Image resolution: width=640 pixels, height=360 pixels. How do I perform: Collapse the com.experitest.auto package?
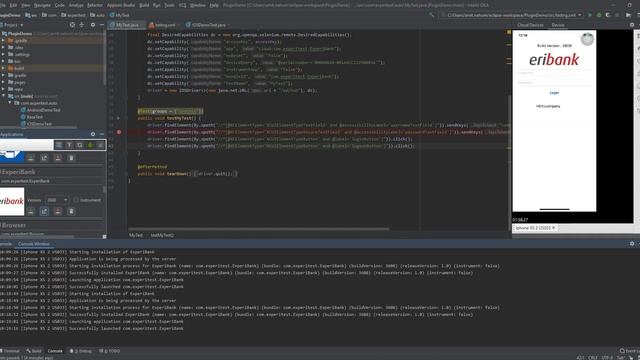pyautogui.click(x=10, y=103)
